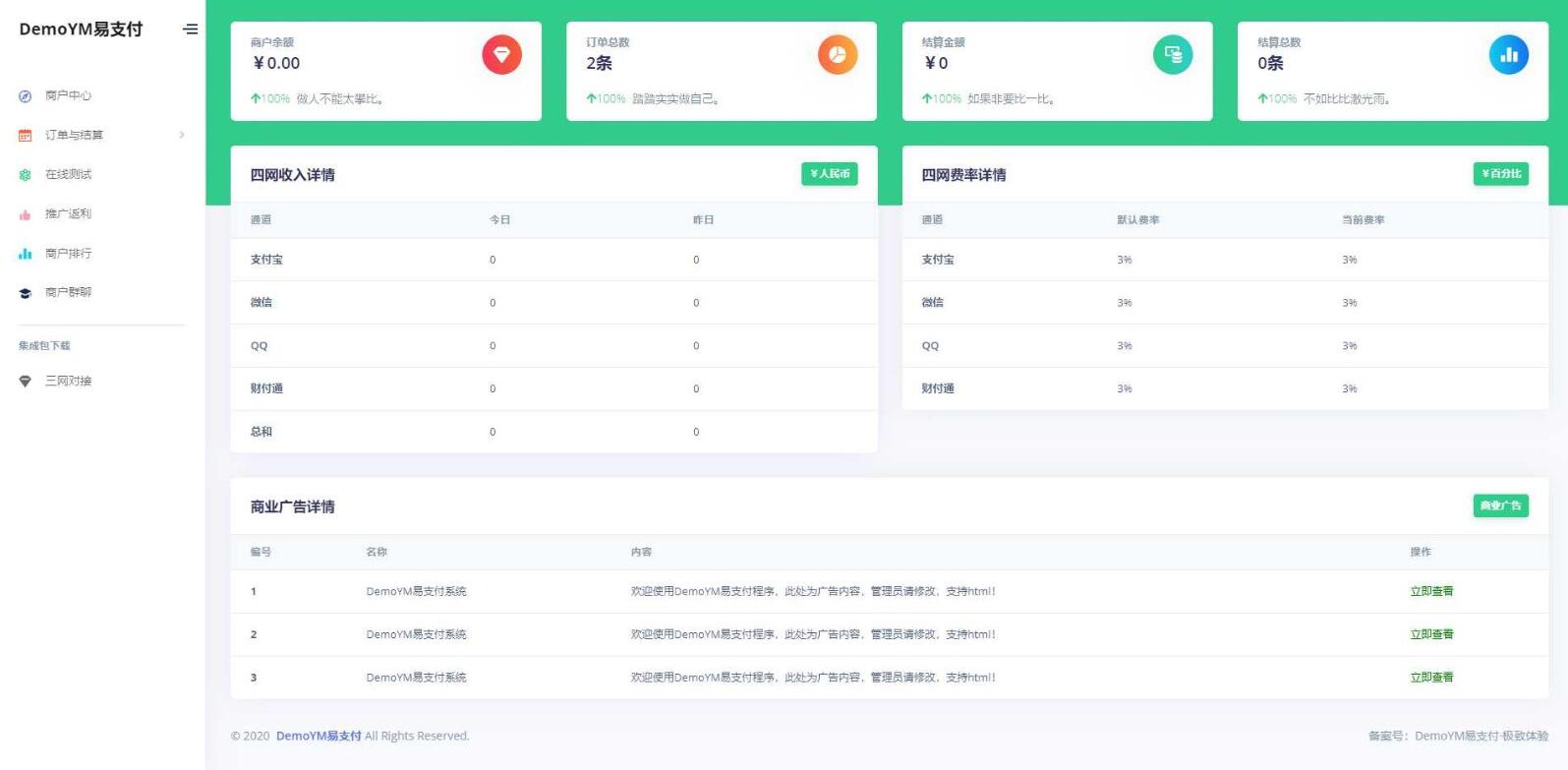Open the 在线测试 menu item
The height and width of the screenshot is (770, 1568).
[68, 174]
